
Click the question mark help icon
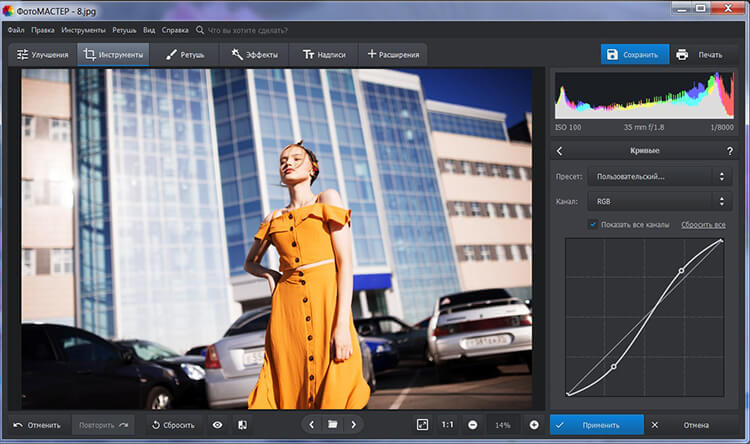coord(729,151)
